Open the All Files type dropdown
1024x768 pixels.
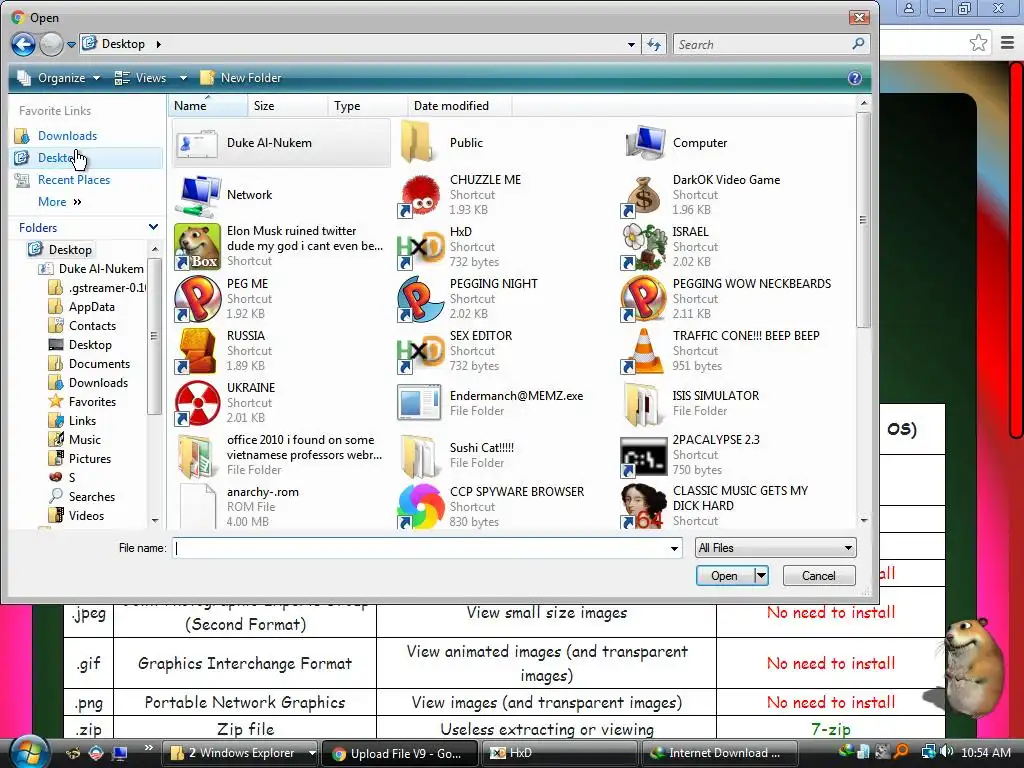(775, 548)
